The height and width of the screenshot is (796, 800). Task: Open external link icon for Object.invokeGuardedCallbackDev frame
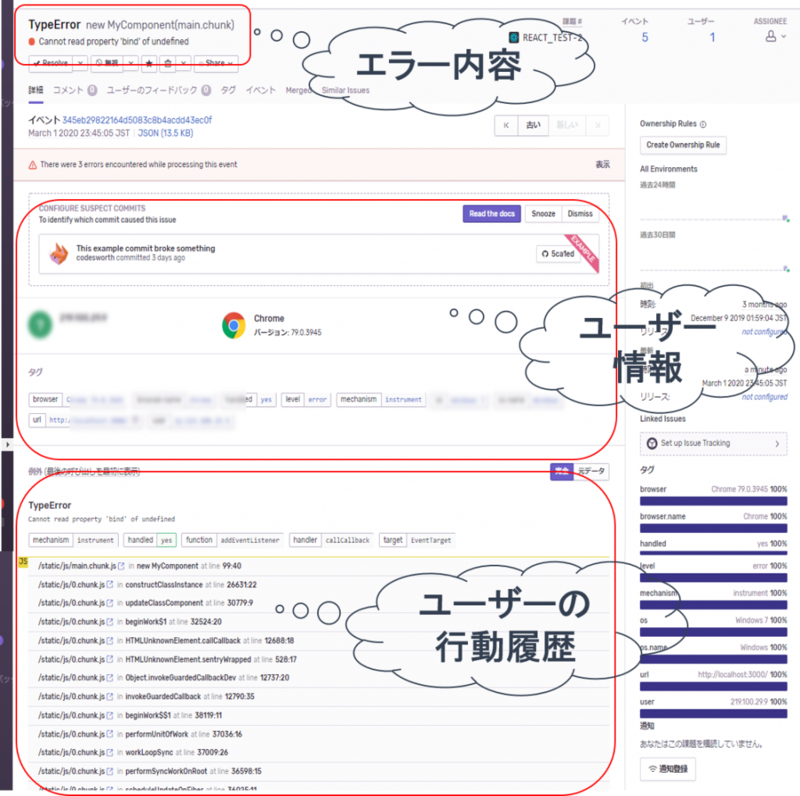110,678
